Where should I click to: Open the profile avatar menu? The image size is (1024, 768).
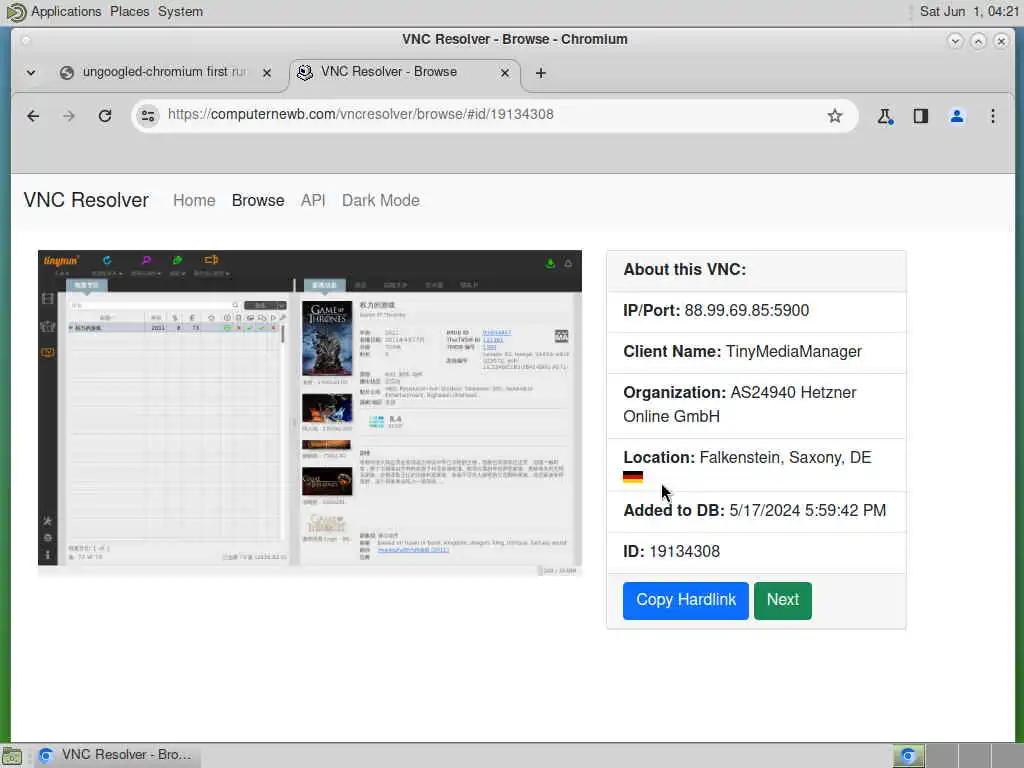957,116
